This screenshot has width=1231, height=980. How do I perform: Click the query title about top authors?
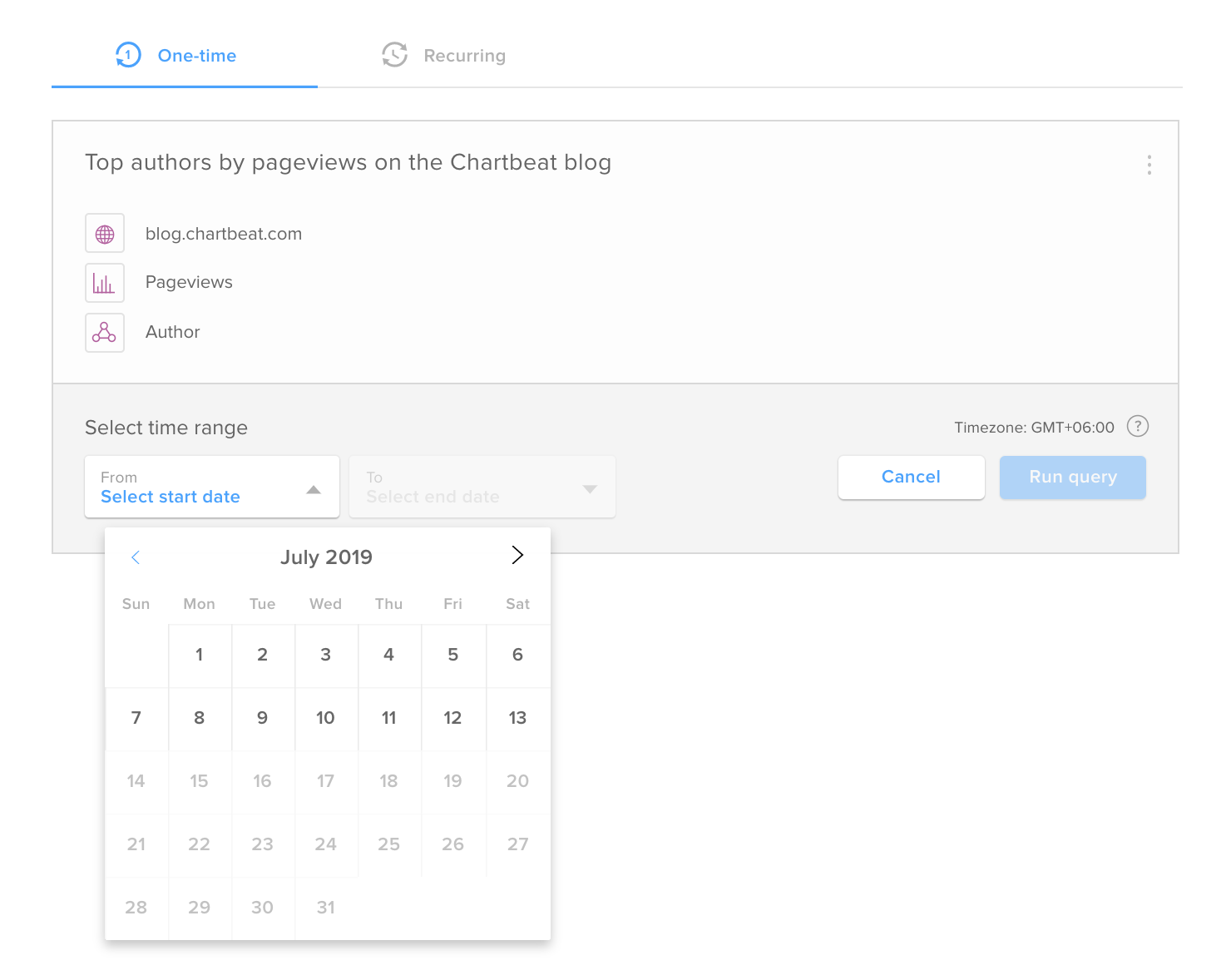click(349, 163)
